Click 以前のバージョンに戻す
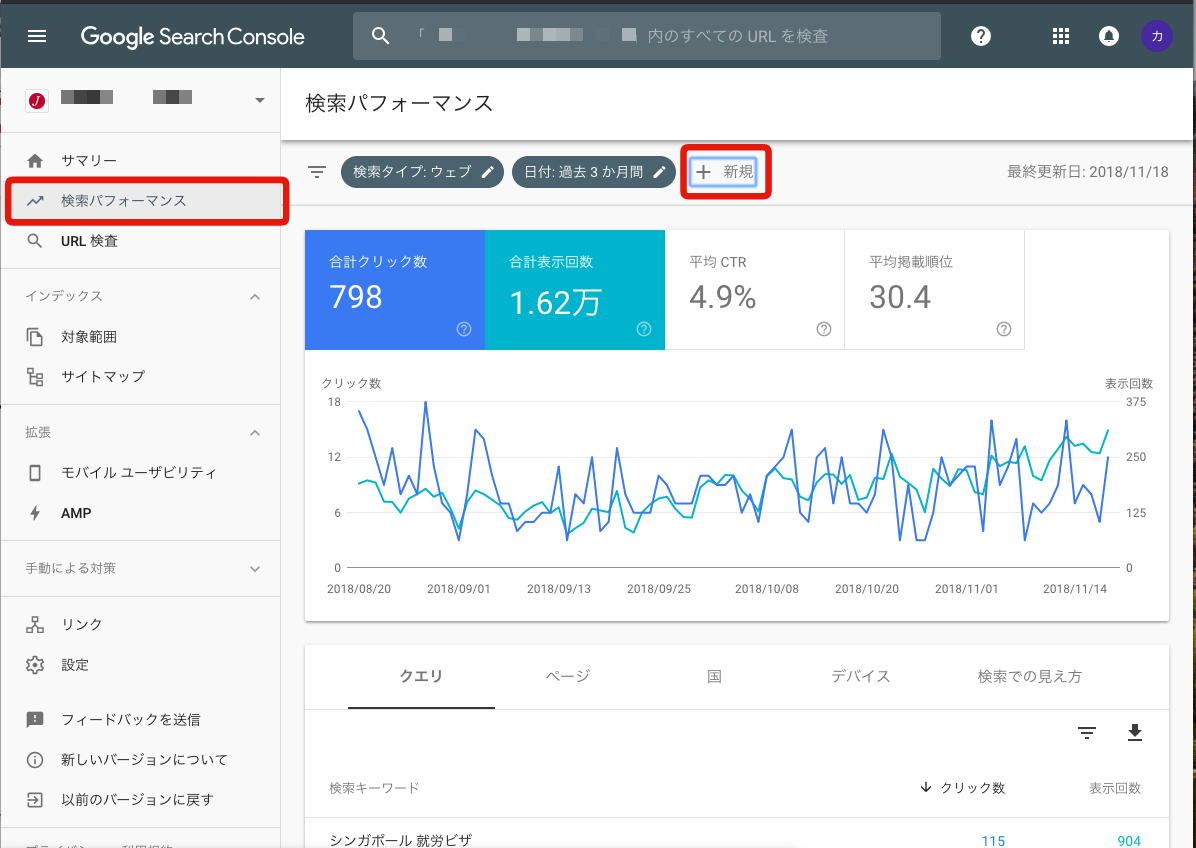The image size is (1196, 848). [140, 800]
